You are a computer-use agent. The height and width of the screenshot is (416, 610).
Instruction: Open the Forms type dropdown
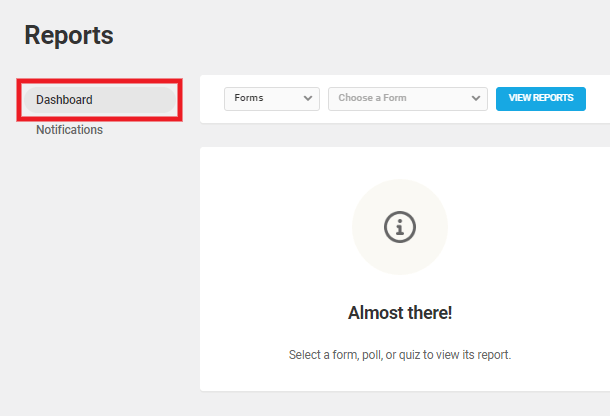[272, 99]
